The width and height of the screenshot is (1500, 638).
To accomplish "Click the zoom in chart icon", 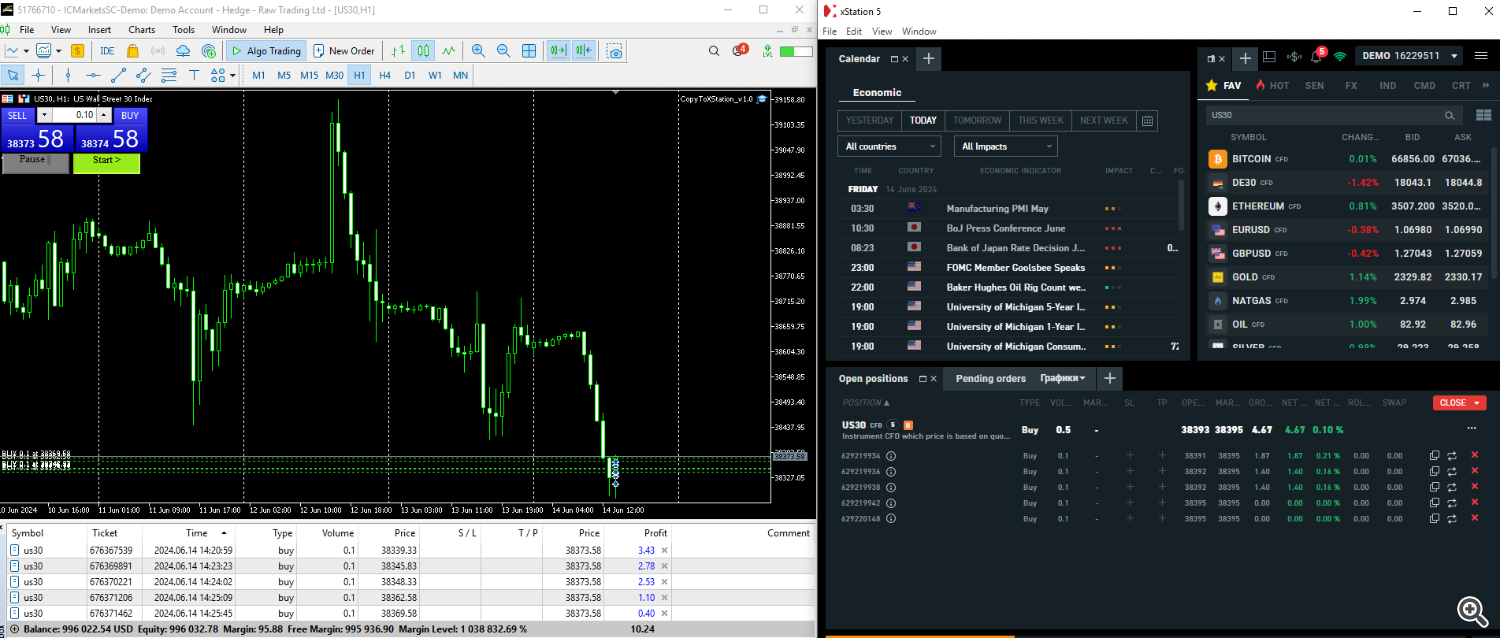I will pyautogui.click(x=478, y=51).
